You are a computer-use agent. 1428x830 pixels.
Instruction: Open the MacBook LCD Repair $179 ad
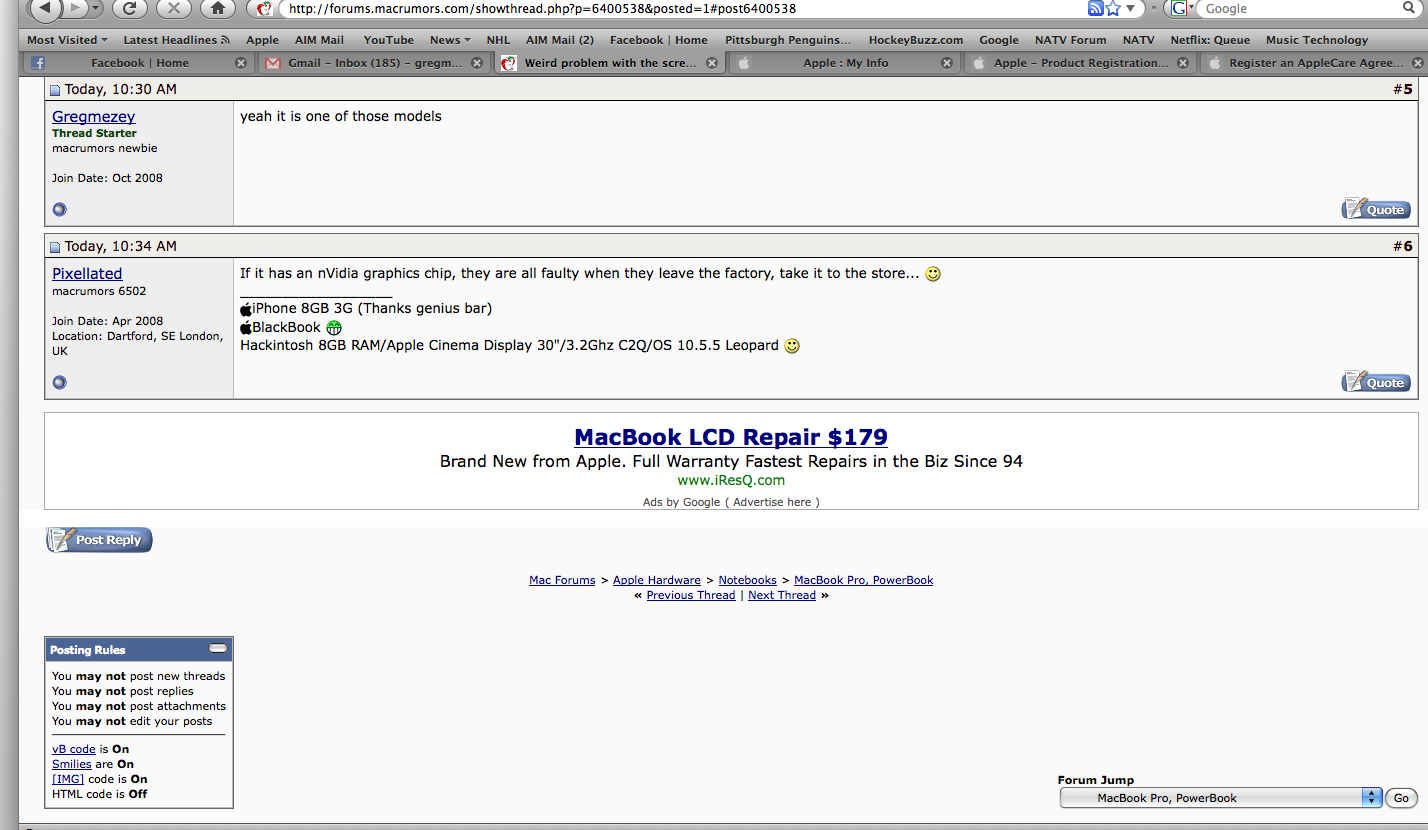731,437
